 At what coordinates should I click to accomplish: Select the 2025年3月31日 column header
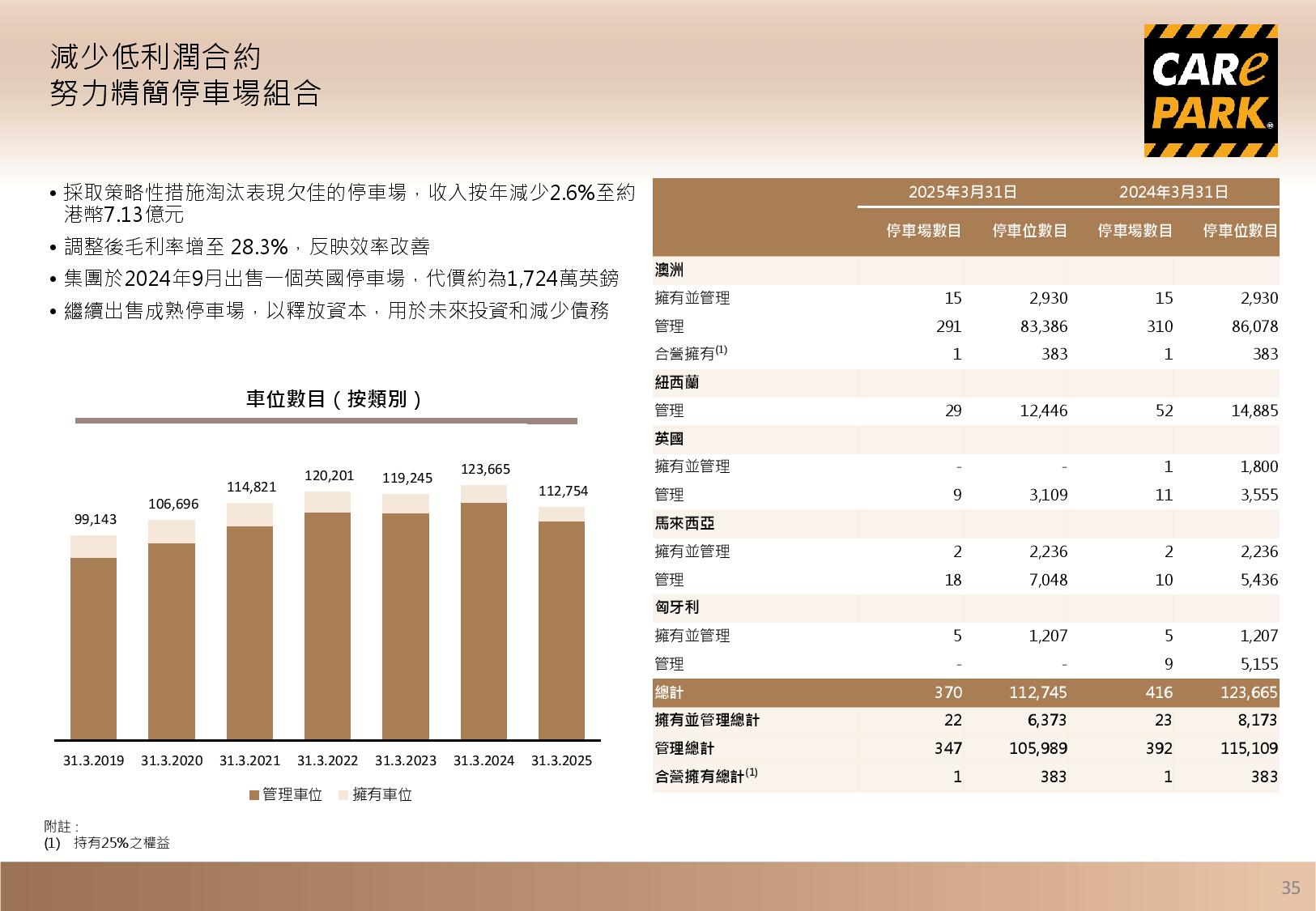(x=962, y=192)
